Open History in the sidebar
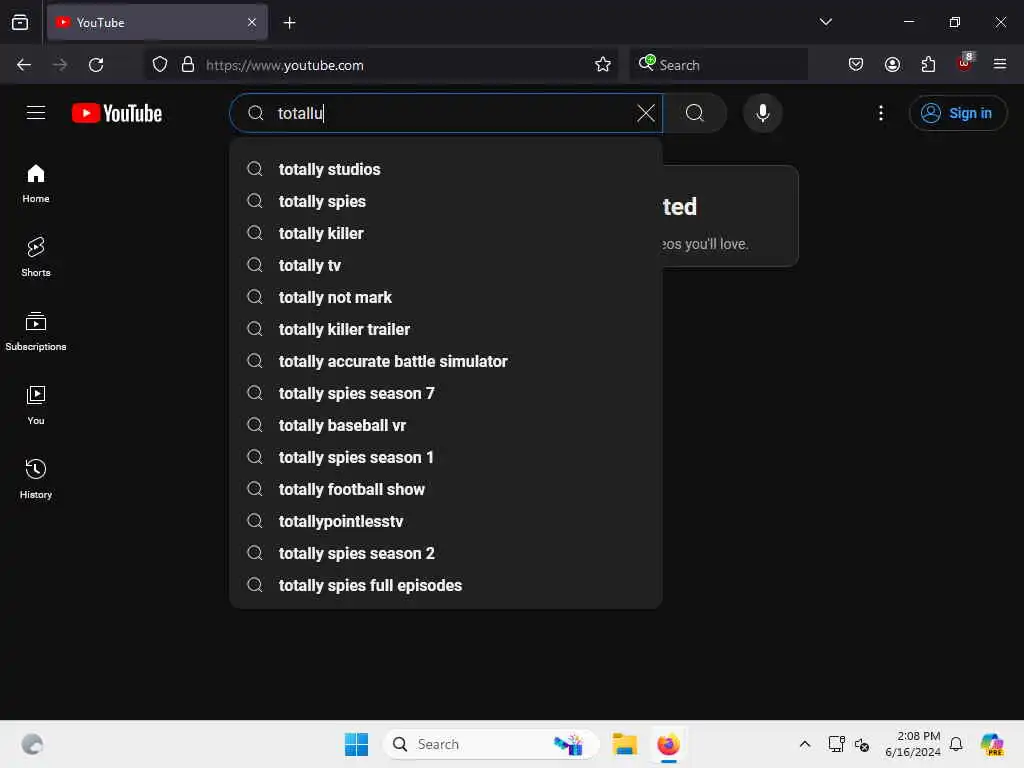 pyautogui.click(x=36, y=479)
